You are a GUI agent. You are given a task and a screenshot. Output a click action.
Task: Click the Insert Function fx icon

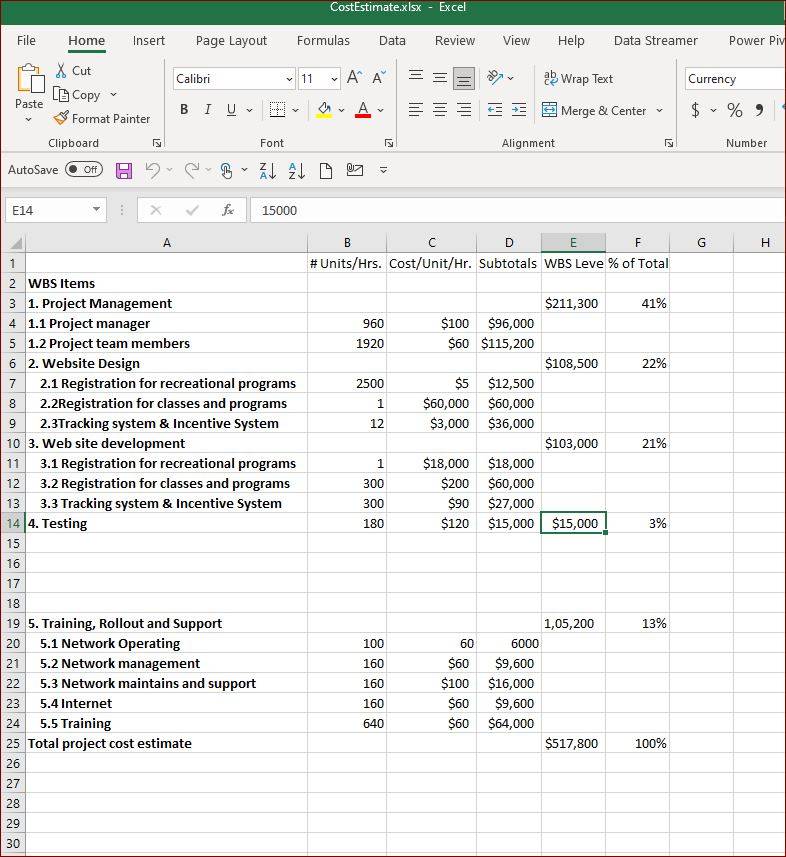(228, 210)
